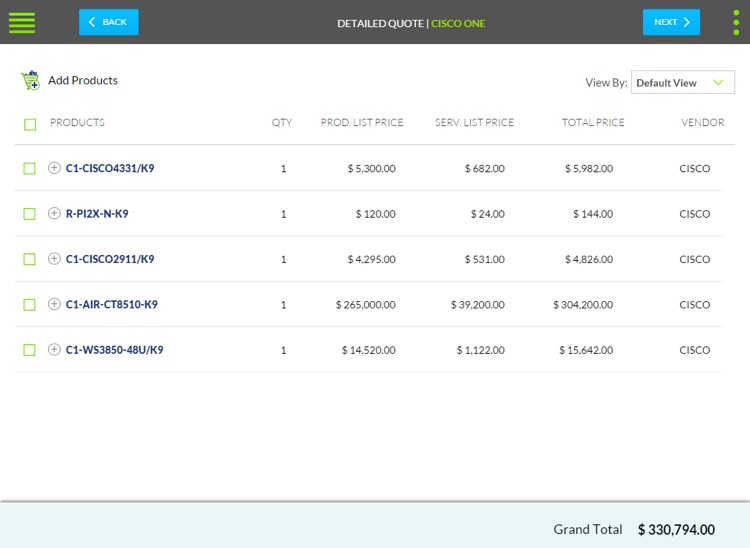Screen dimensions: 750x548
Task: Click the VENDOR column header
Action: point(703,122)
